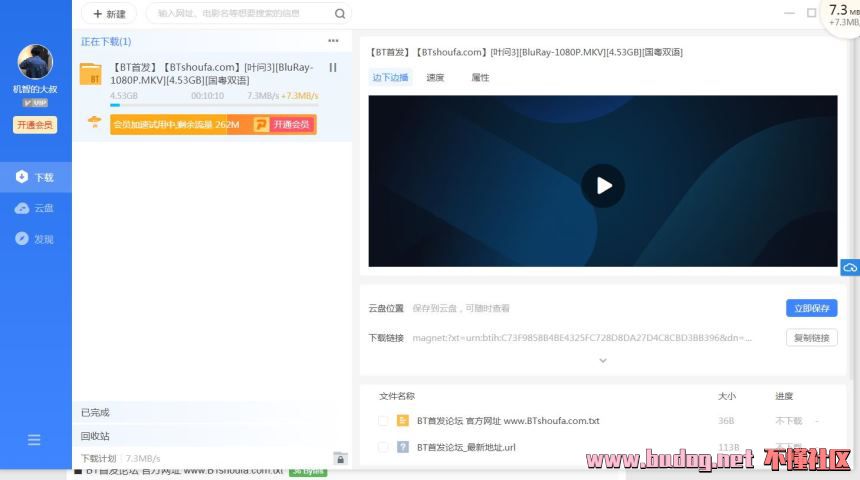Switch to the 属性 tab
The height and width of the screenshot is (480, 860).
[x=480, y=77]
